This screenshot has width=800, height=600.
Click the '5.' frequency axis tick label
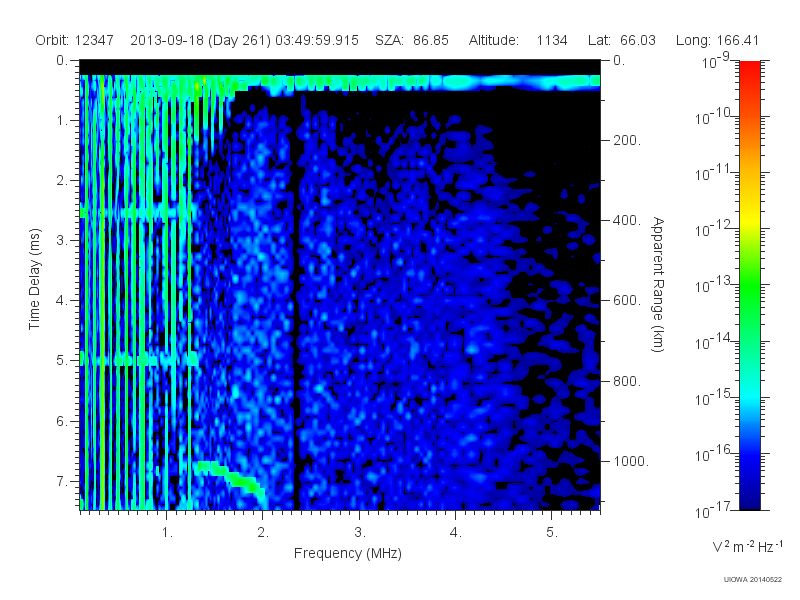[552, 533]
